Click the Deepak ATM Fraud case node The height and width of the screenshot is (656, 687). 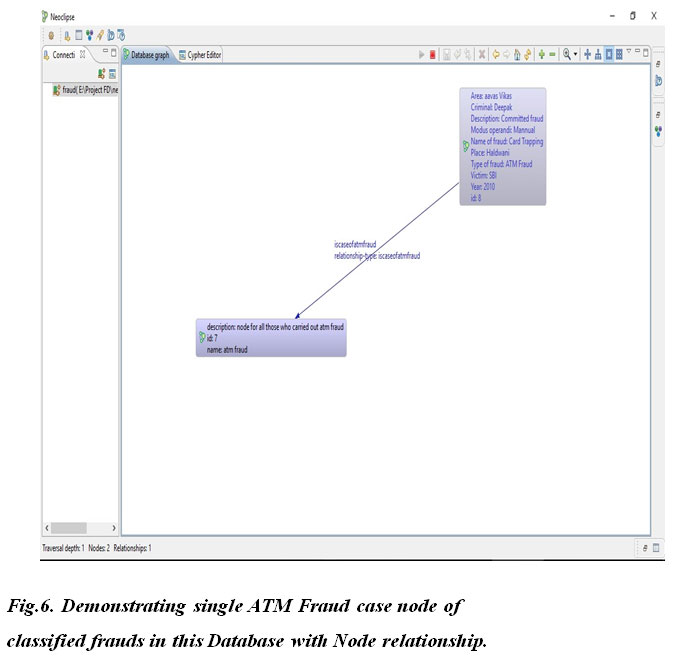click(x=503, y=146)
